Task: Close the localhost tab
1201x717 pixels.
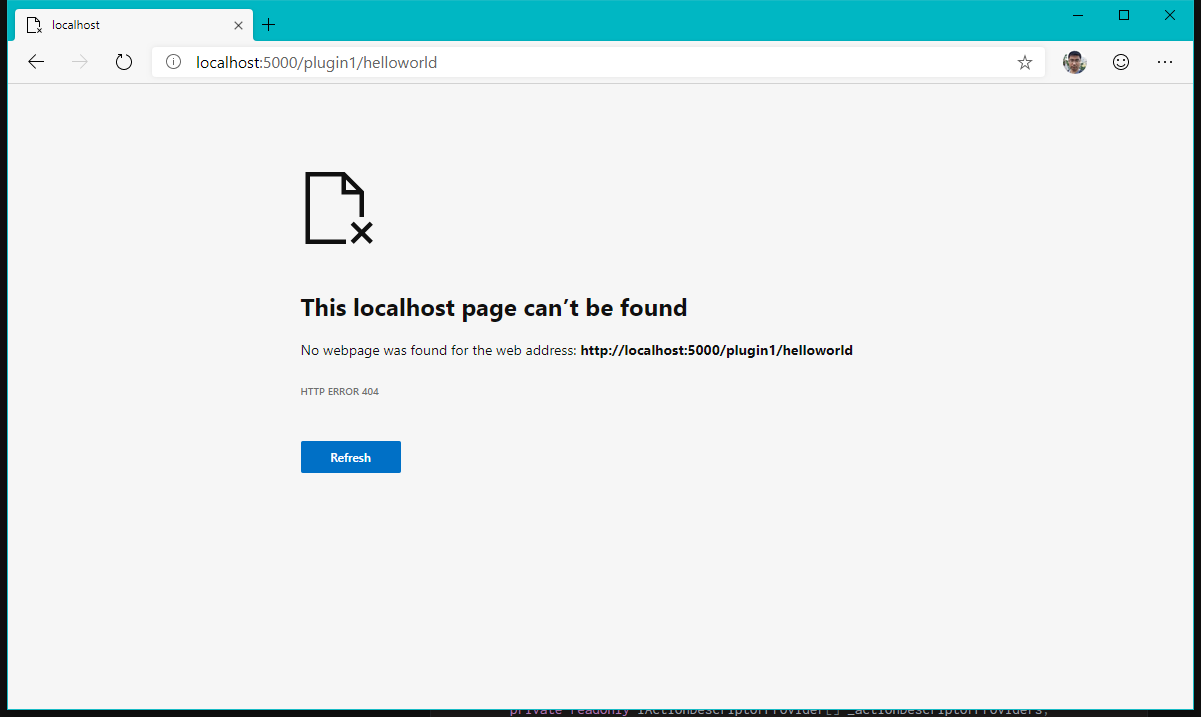Action: (x=238, y=24)
